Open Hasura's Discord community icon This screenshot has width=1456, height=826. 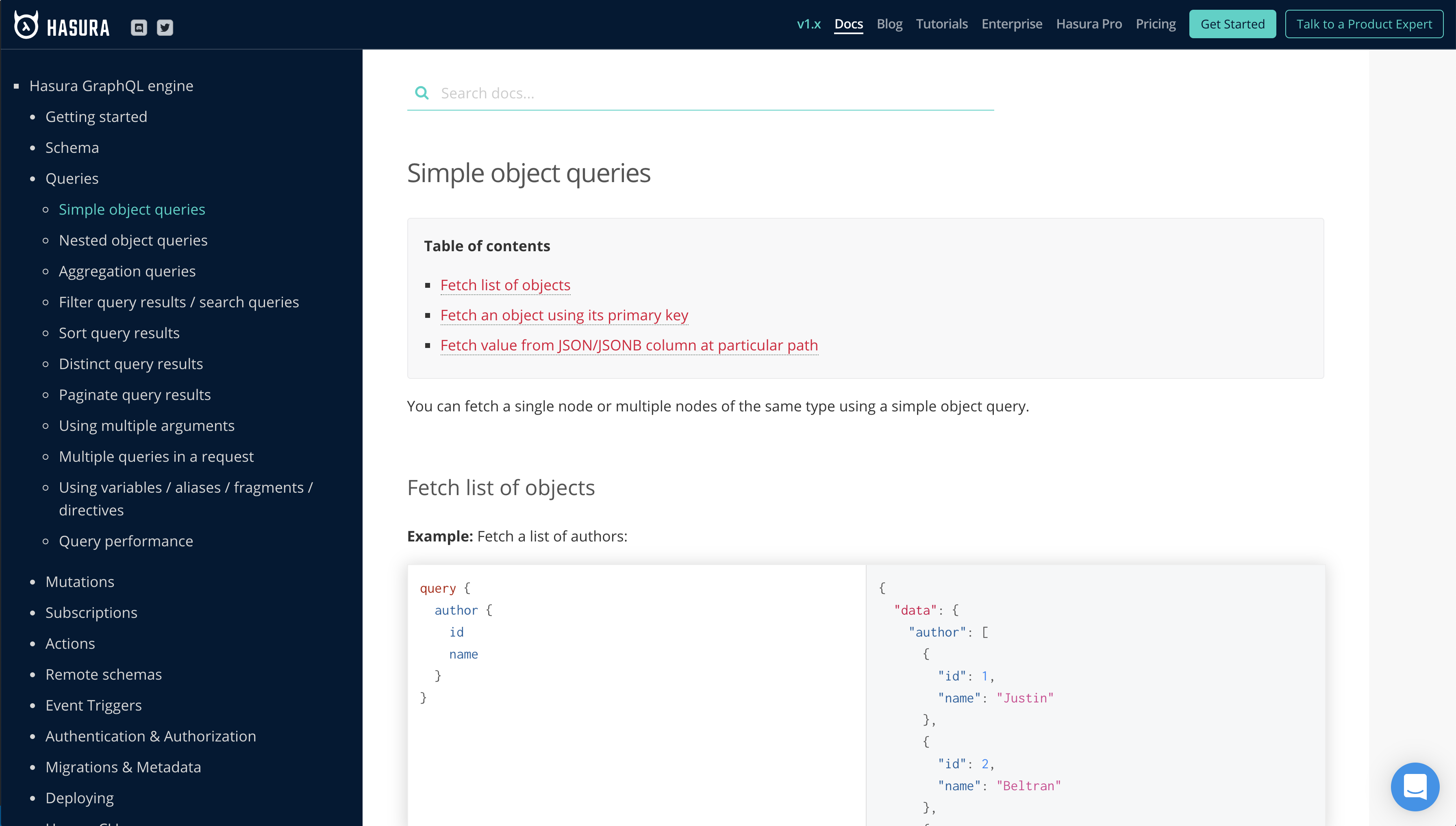pyautogui.click(x=139, y=27)
